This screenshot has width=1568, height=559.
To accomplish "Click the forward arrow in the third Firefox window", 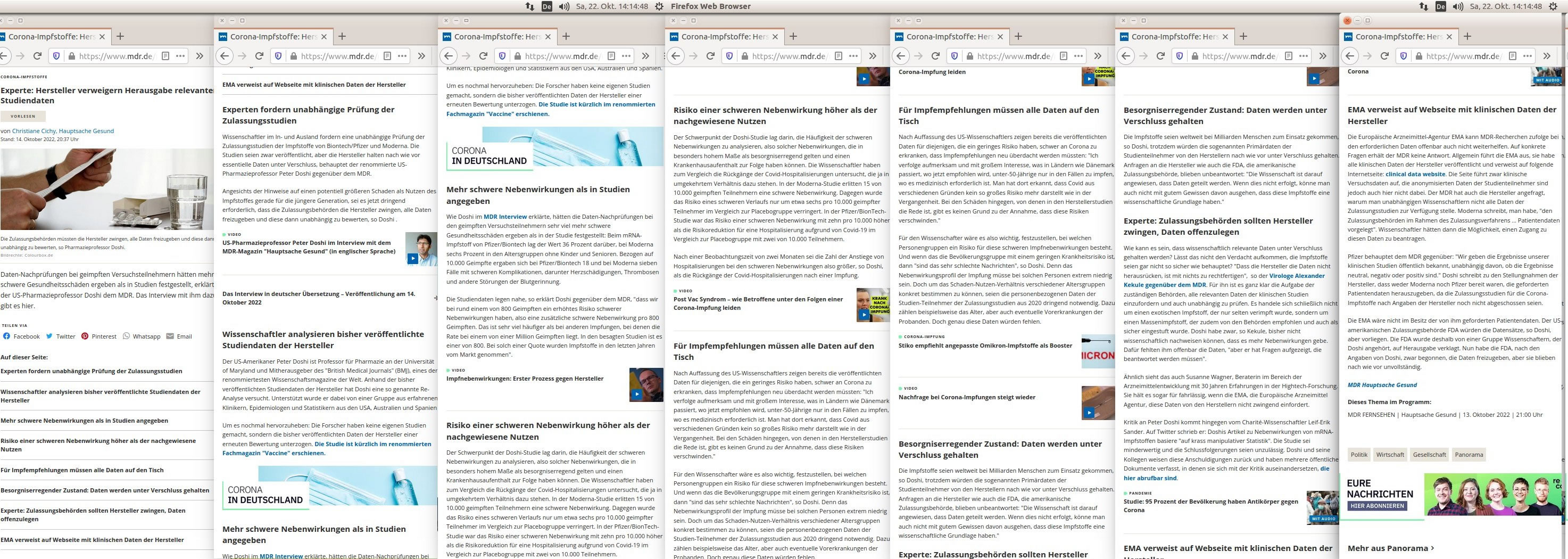I will click(466, 56).
